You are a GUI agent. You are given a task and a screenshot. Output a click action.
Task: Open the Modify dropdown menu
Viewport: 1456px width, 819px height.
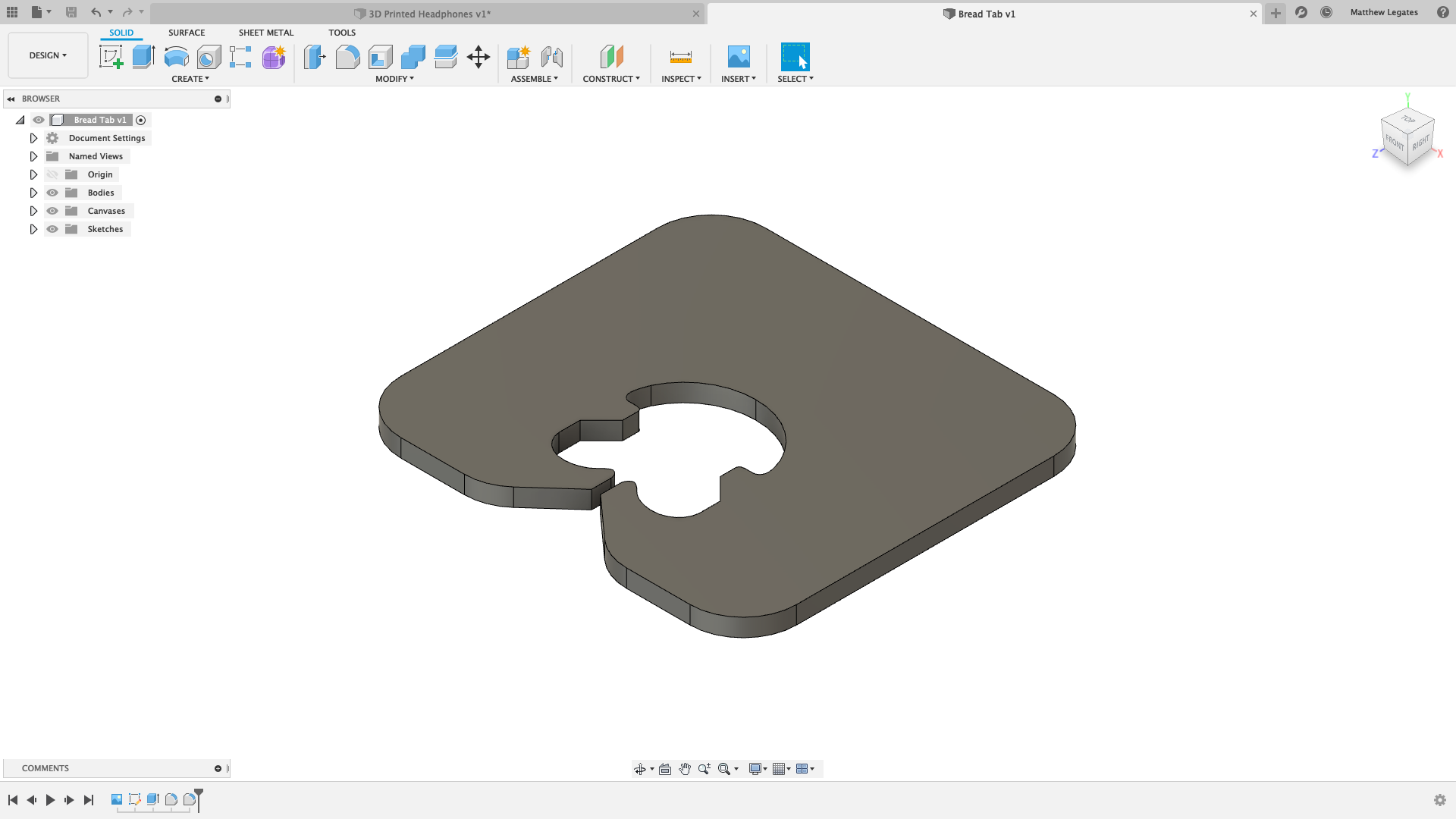394,78
